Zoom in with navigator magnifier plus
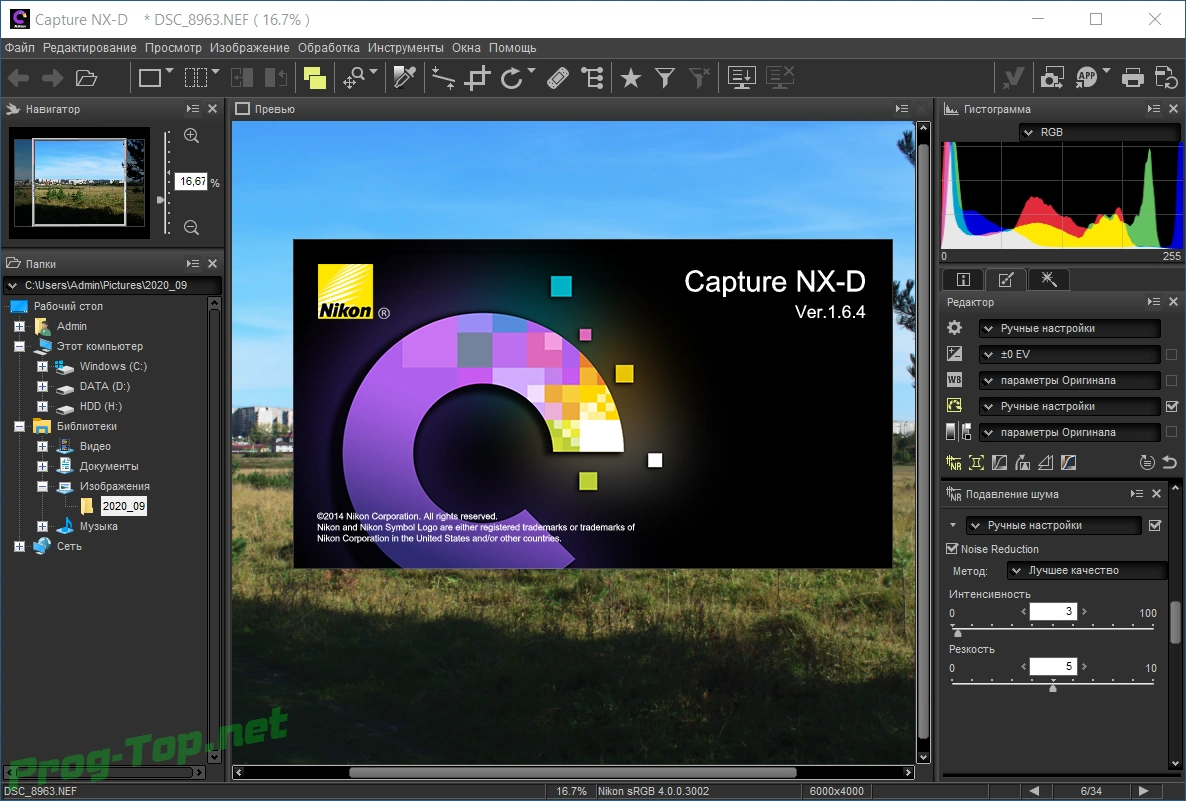 click(191, 136)
